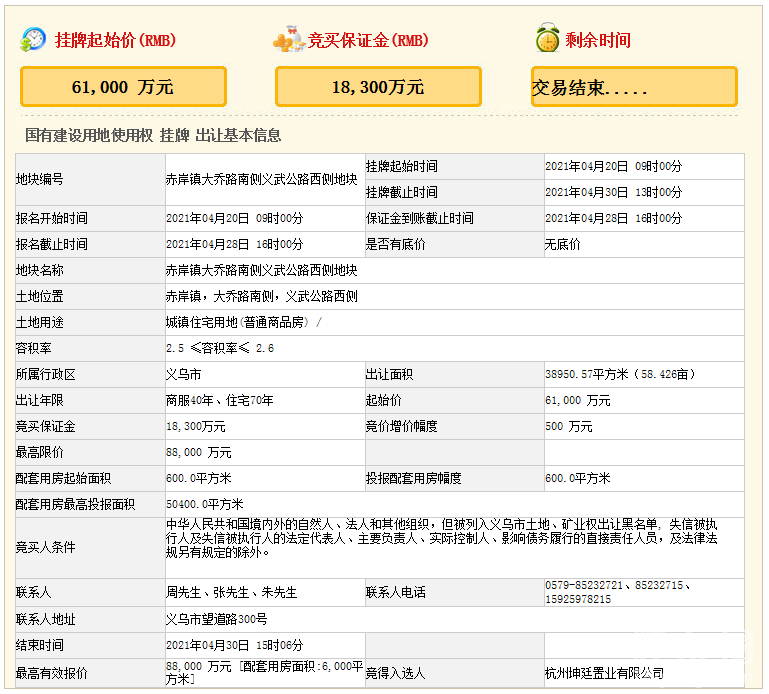The width and height of the screenshot is (769, 694).
Task: Click the 挂牌截止时间 date value
Action: pos(613,192)
